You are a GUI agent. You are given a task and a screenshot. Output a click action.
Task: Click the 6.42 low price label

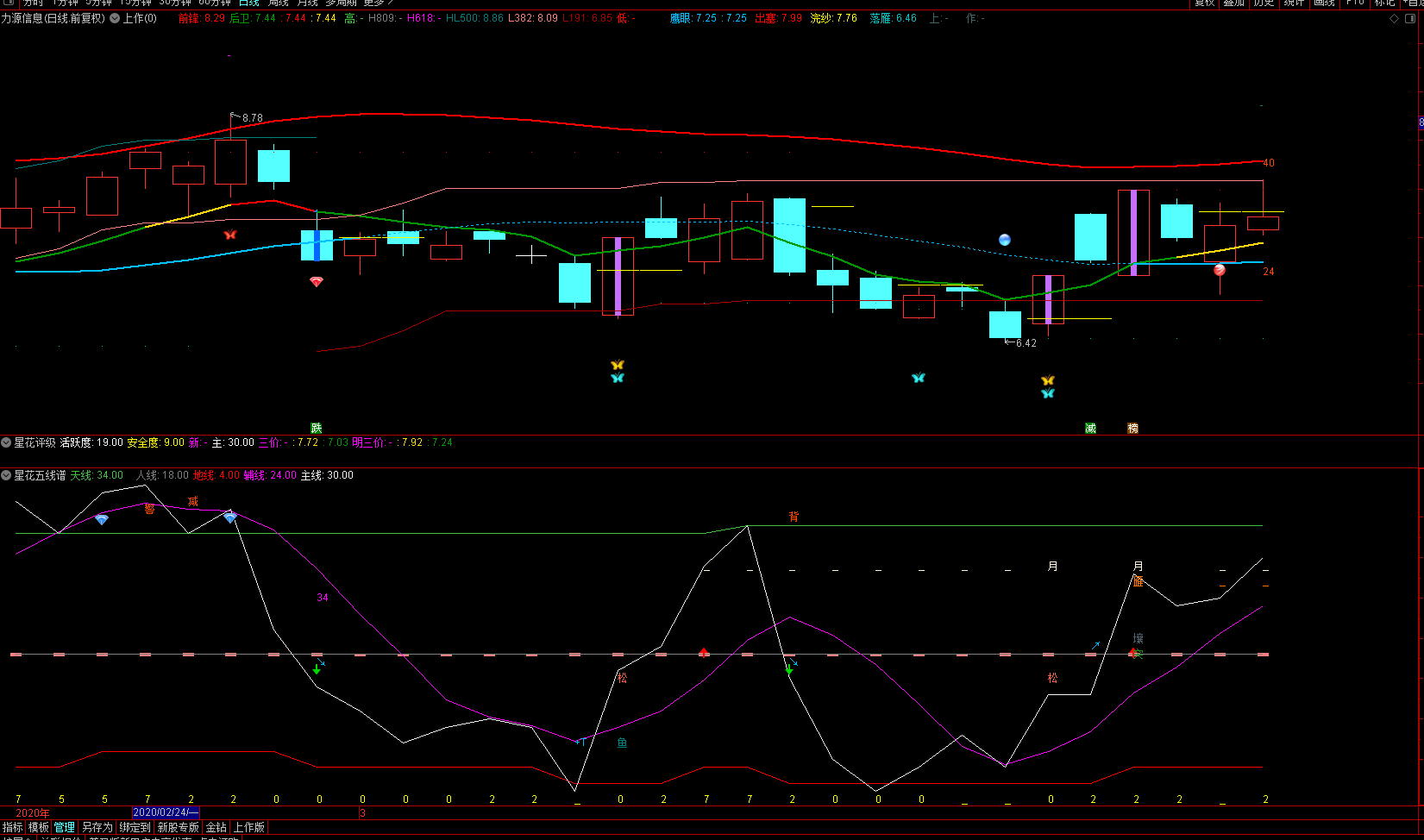[x=1026, y=343]
